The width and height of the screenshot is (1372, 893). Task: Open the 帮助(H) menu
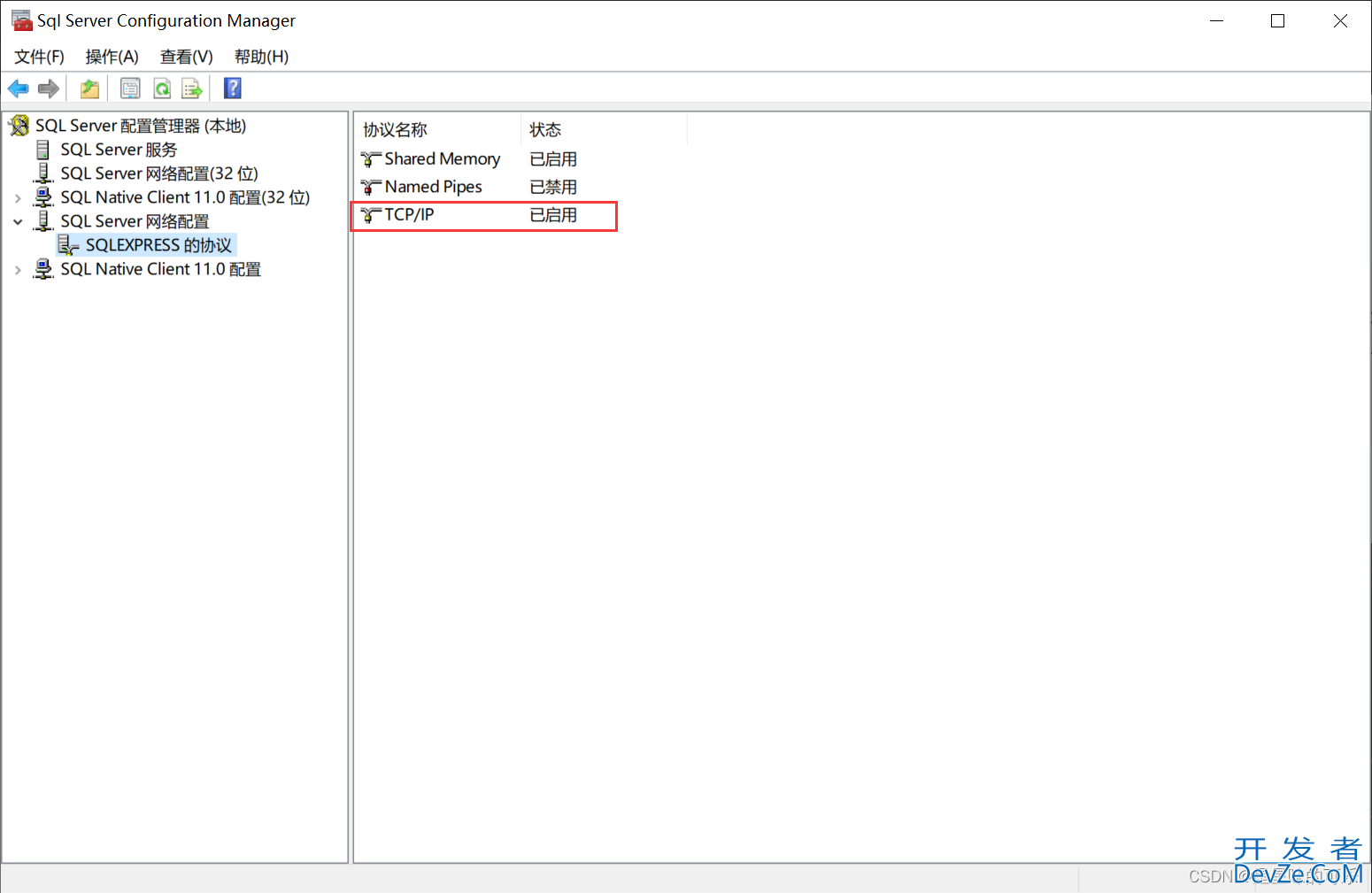click(x=261, y=57)
